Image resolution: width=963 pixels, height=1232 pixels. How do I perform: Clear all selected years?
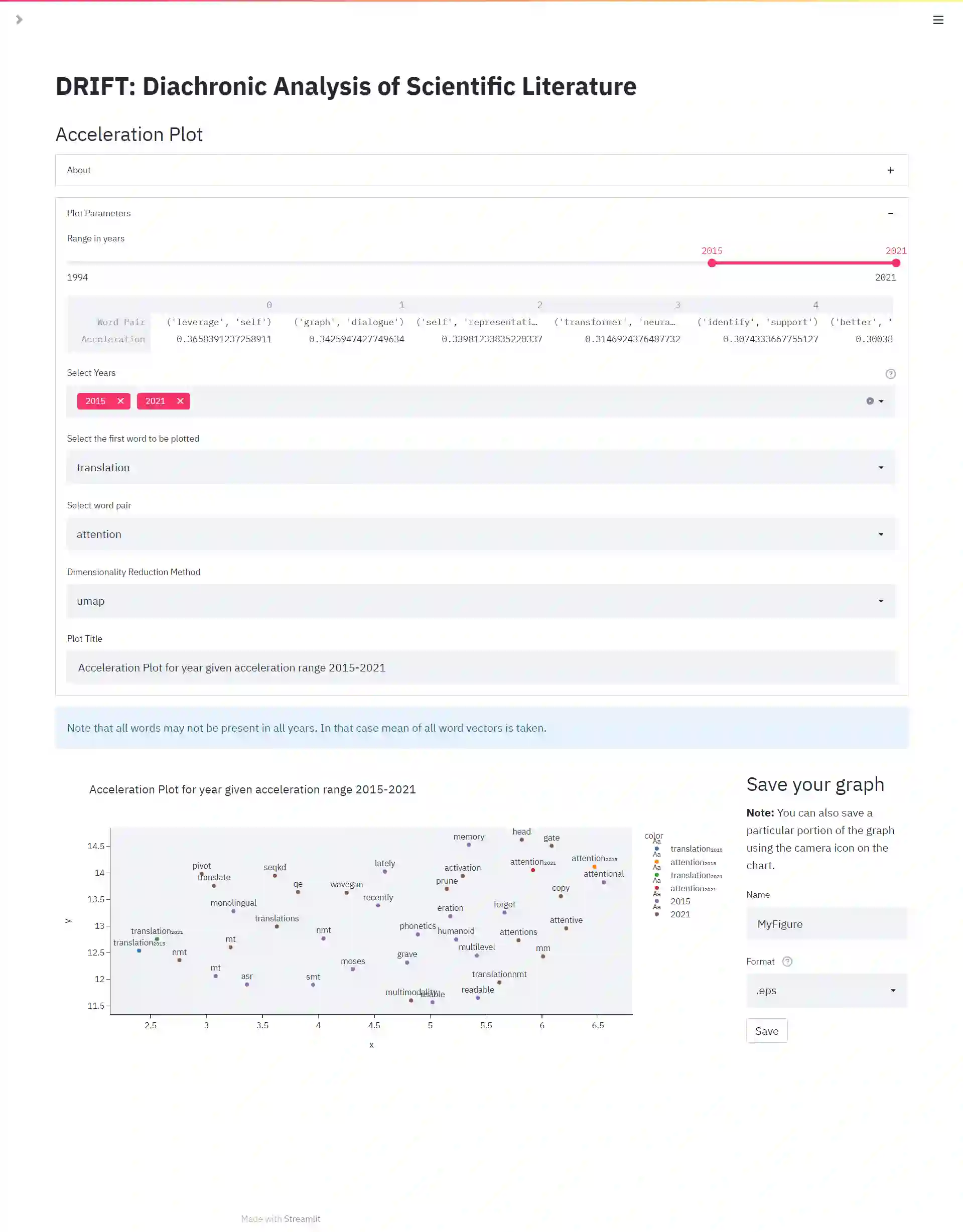point(869,401)
